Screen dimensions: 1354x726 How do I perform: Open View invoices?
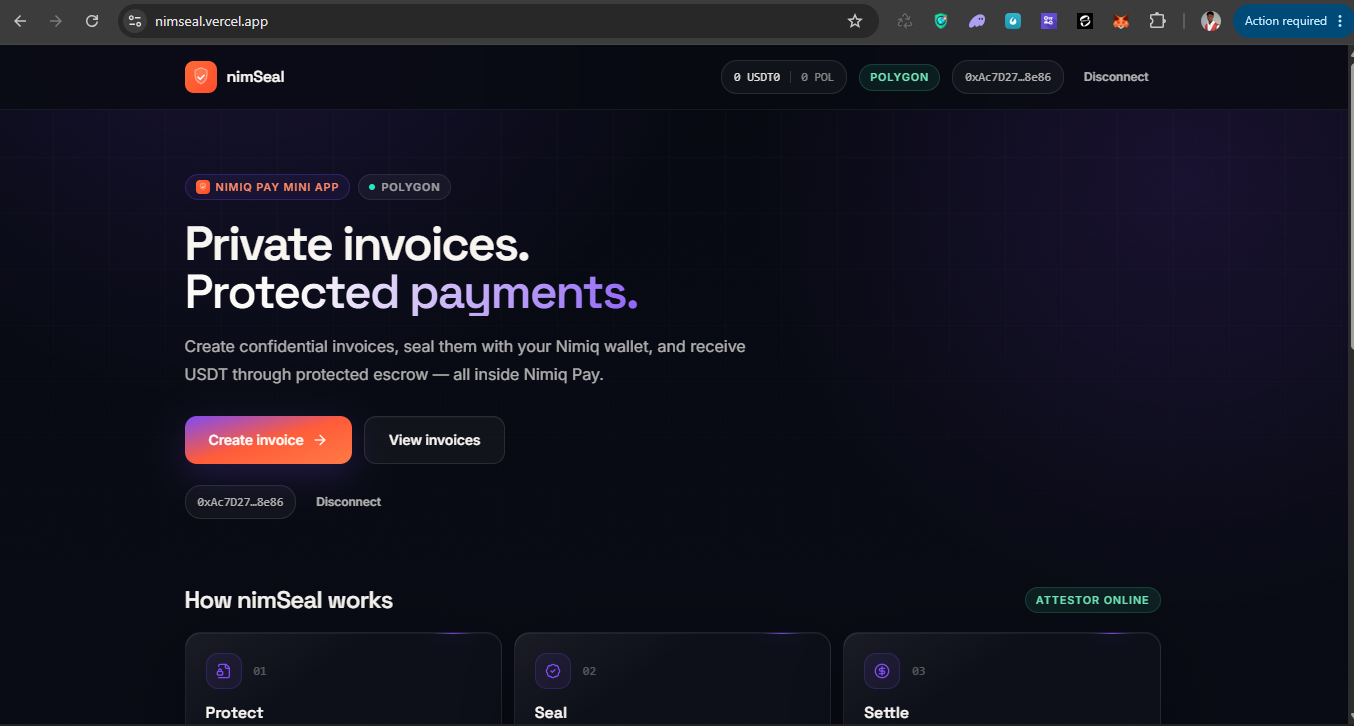434,440
